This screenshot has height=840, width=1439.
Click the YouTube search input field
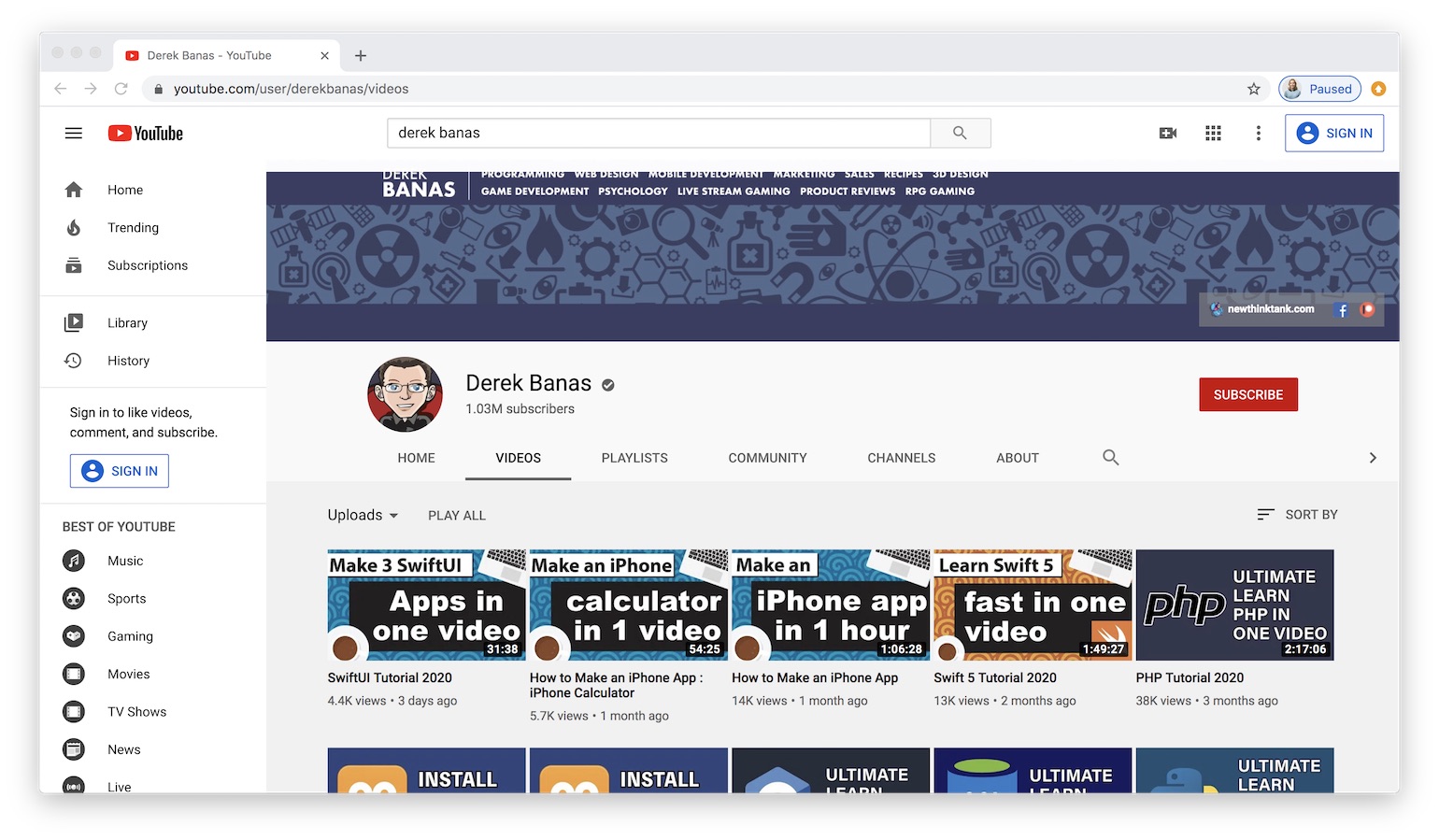659,133
